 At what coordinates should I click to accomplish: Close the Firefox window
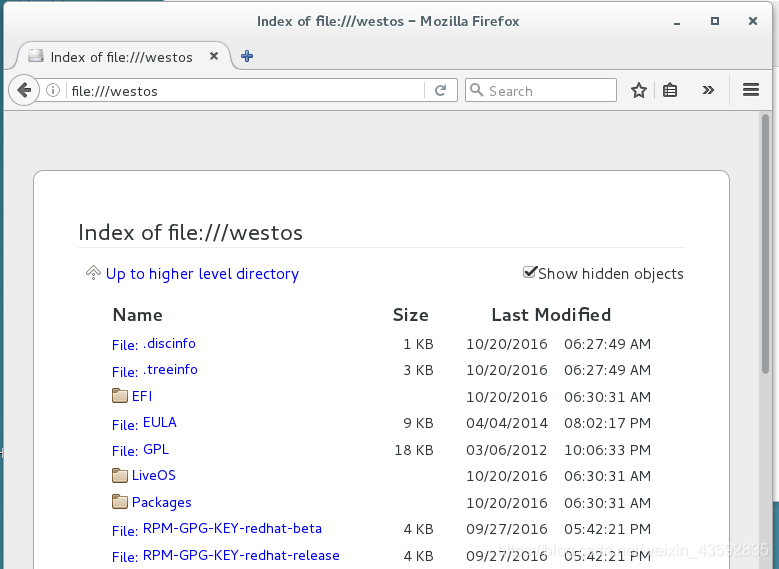tap(753, 21)
